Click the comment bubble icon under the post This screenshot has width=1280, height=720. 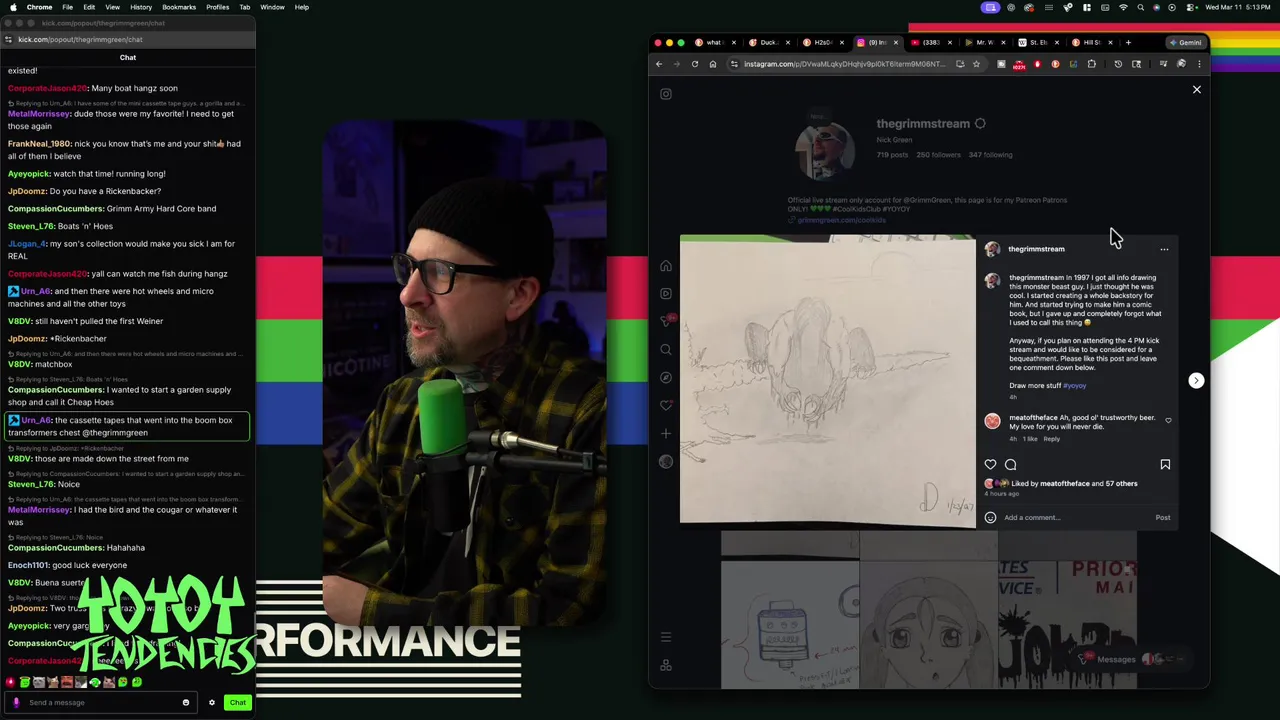coord(1010,465)
